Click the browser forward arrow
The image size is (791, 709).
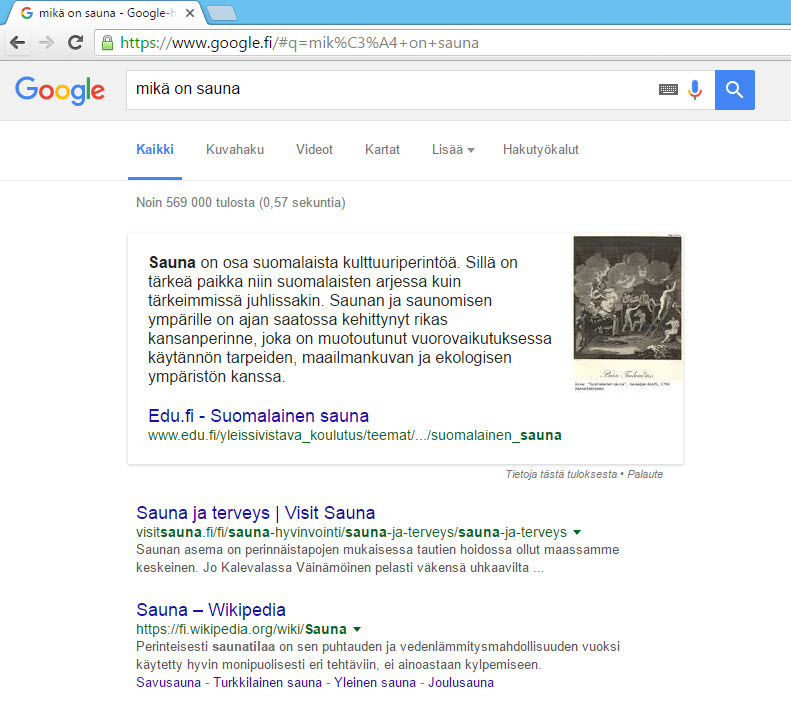[46, 42]
